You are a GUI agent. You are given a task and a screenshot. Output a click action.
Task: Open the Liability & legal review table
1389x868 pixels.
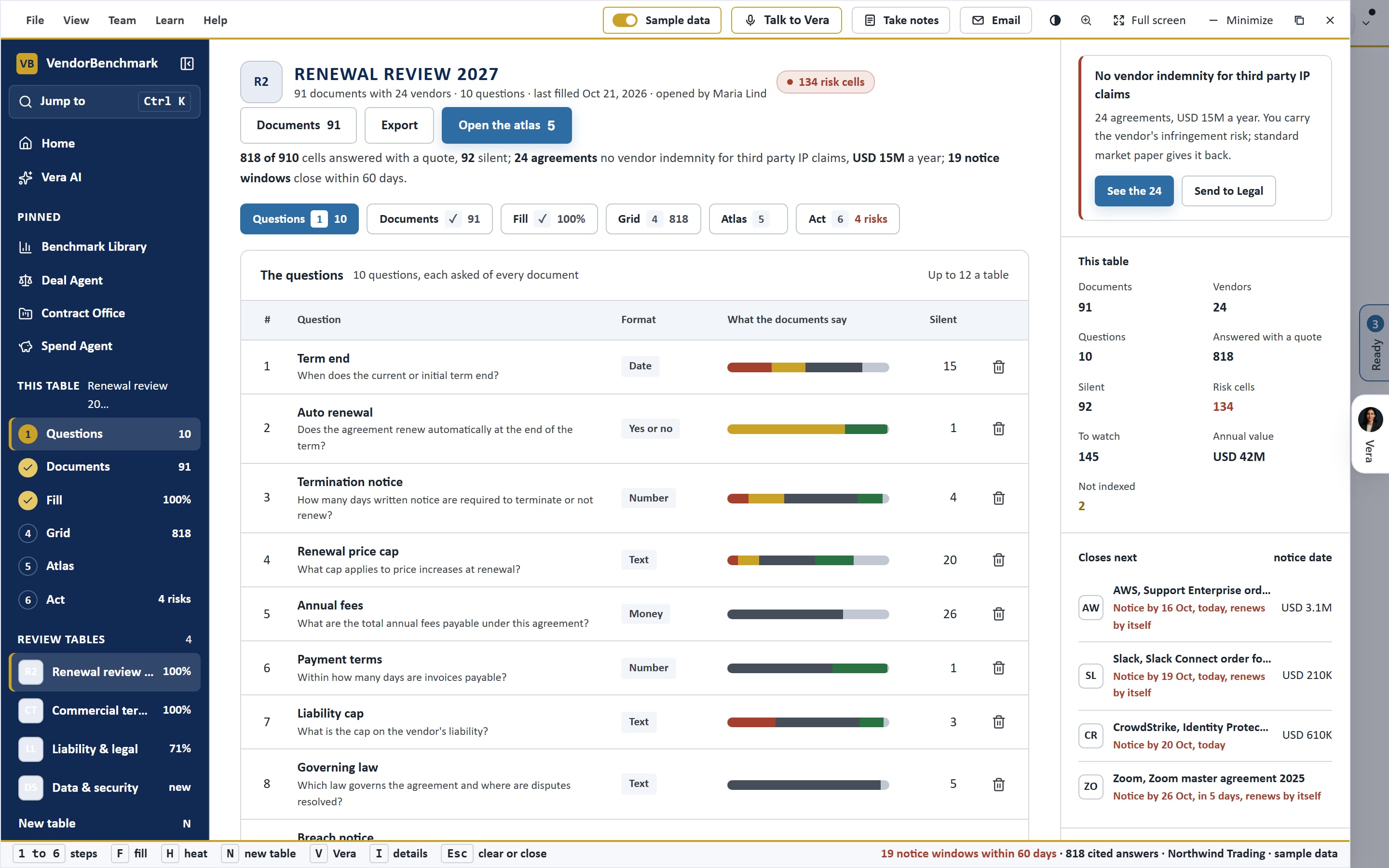pos(105,749)
